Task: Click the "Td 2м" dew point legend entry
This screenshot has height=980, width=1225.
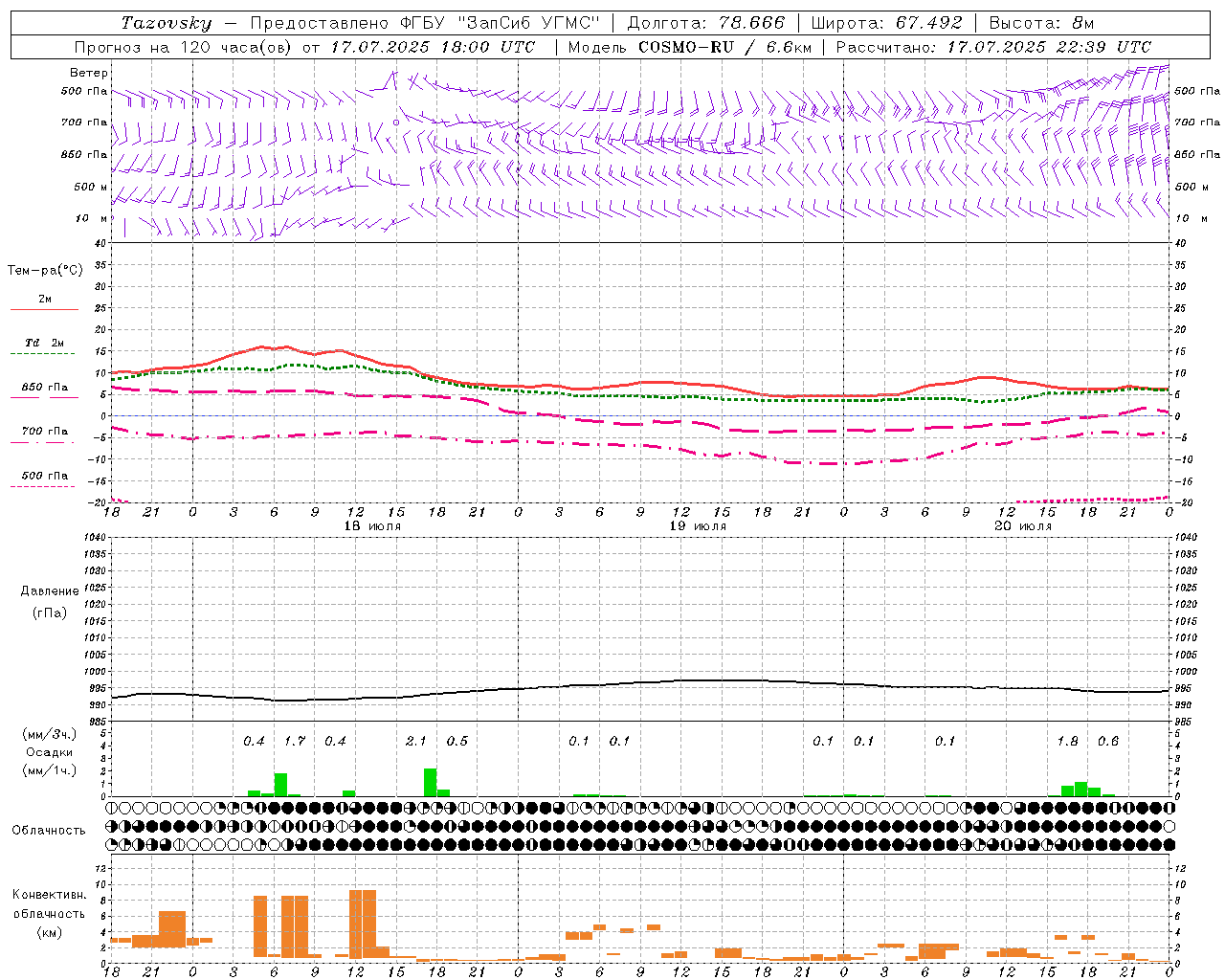Action: [x=45, y=343]
